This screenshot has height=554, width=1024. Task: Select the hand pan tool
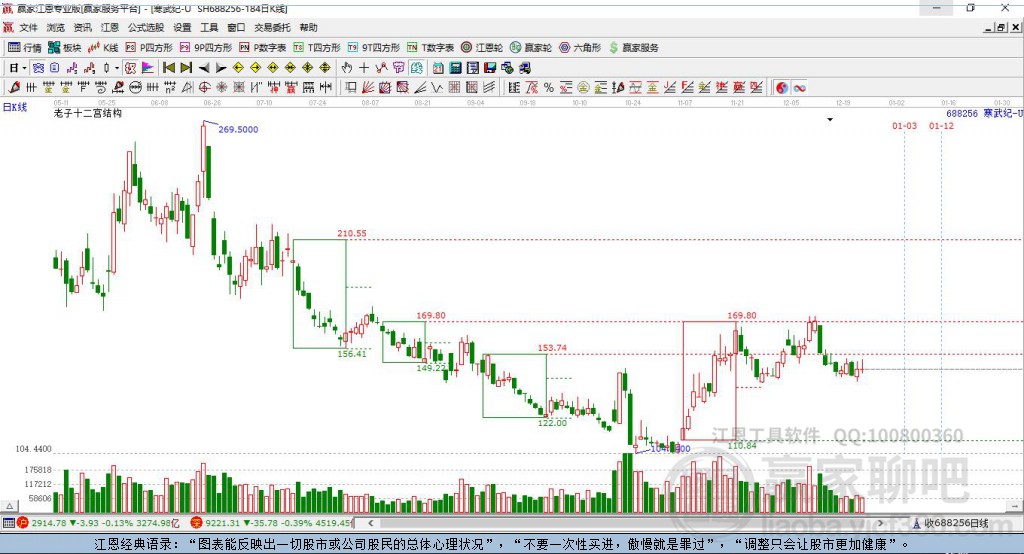[347, 68]
